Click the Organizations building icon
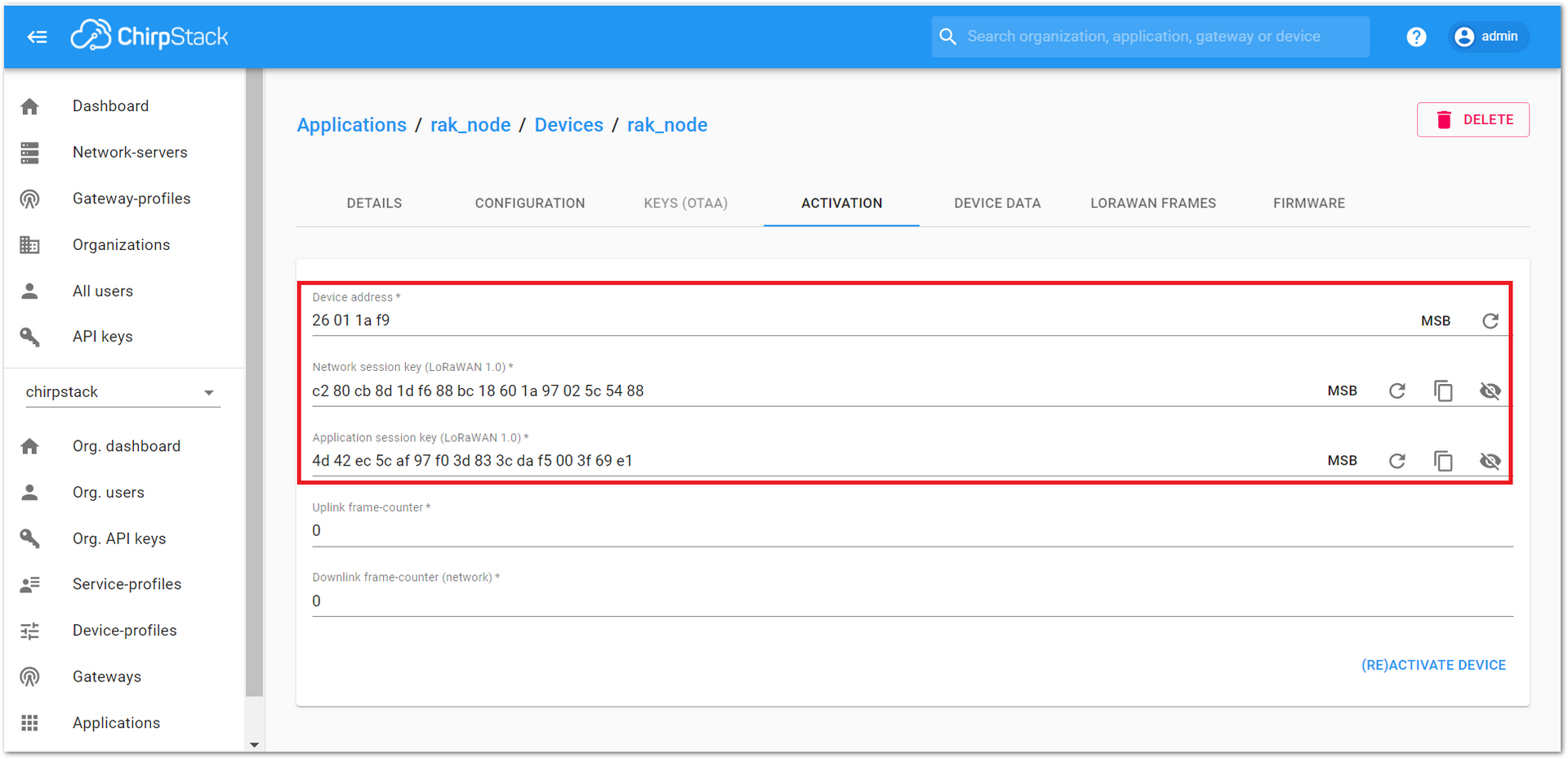Screen dimensions: 1568x759 point(30,245)
